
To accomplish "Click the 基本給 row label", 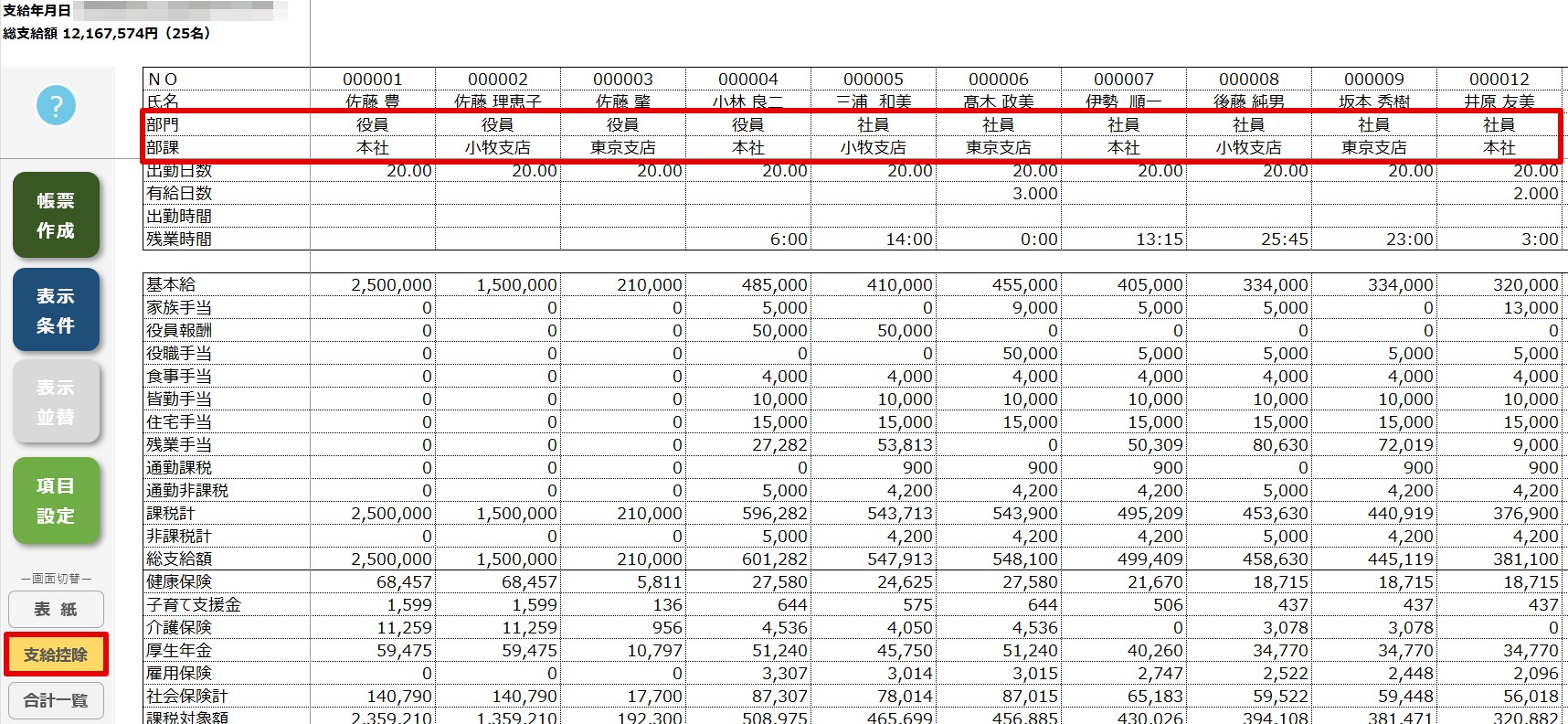I will click(171, 284).
